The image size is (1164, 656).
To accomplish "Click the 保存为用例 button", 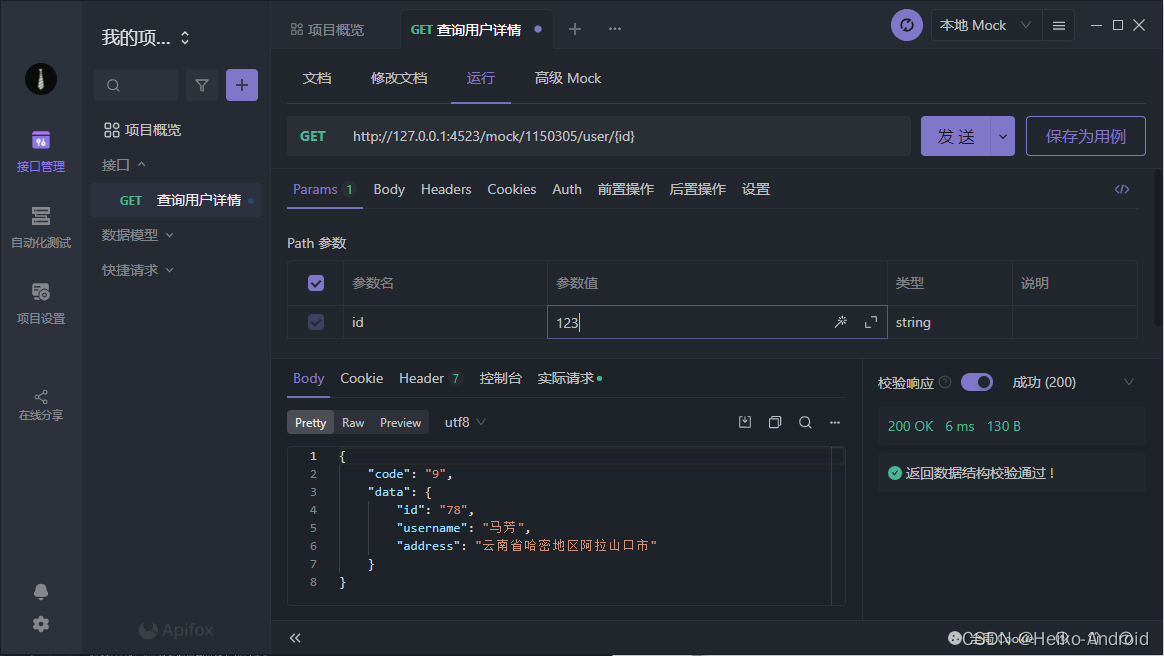I will click(1085, 136).
